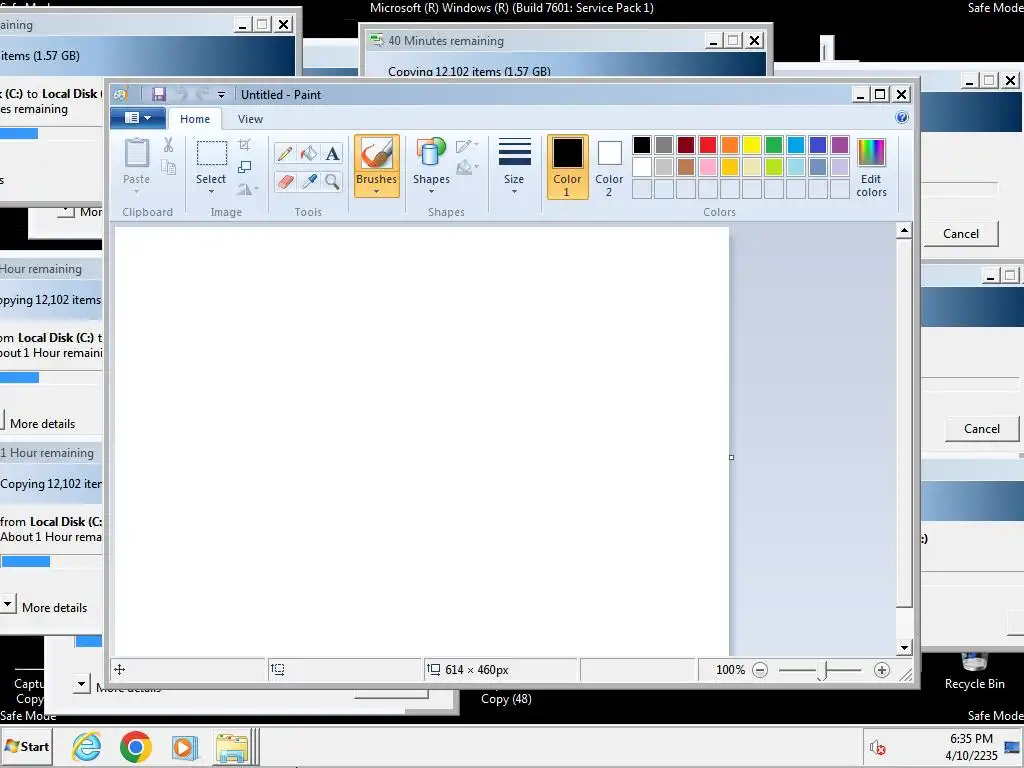The width and height of the screenshot is (1024, 768).
Task: Zoom in with the plus button
Action: [x=882, y=670]
